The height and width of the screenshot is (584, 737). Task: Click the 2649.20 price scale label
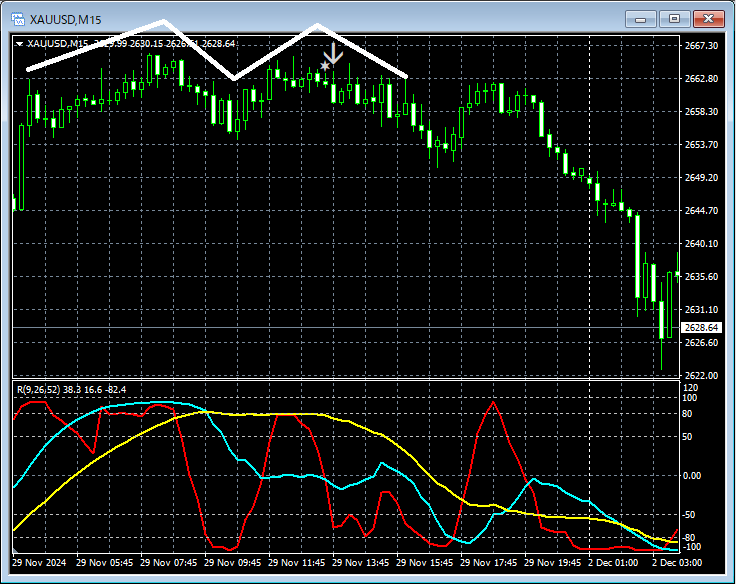point(701,177)
